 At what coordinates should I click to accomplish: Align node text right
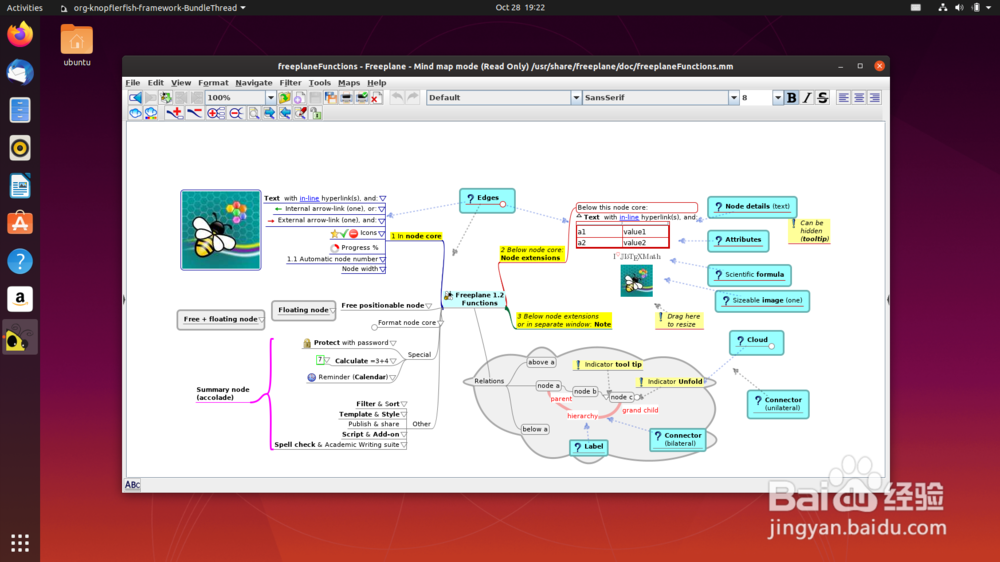[874, 98]
